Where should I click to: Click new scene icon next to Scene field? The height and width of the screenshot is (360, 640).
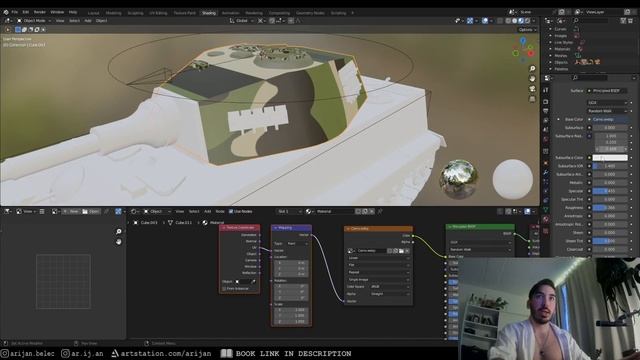coord(561,12)
